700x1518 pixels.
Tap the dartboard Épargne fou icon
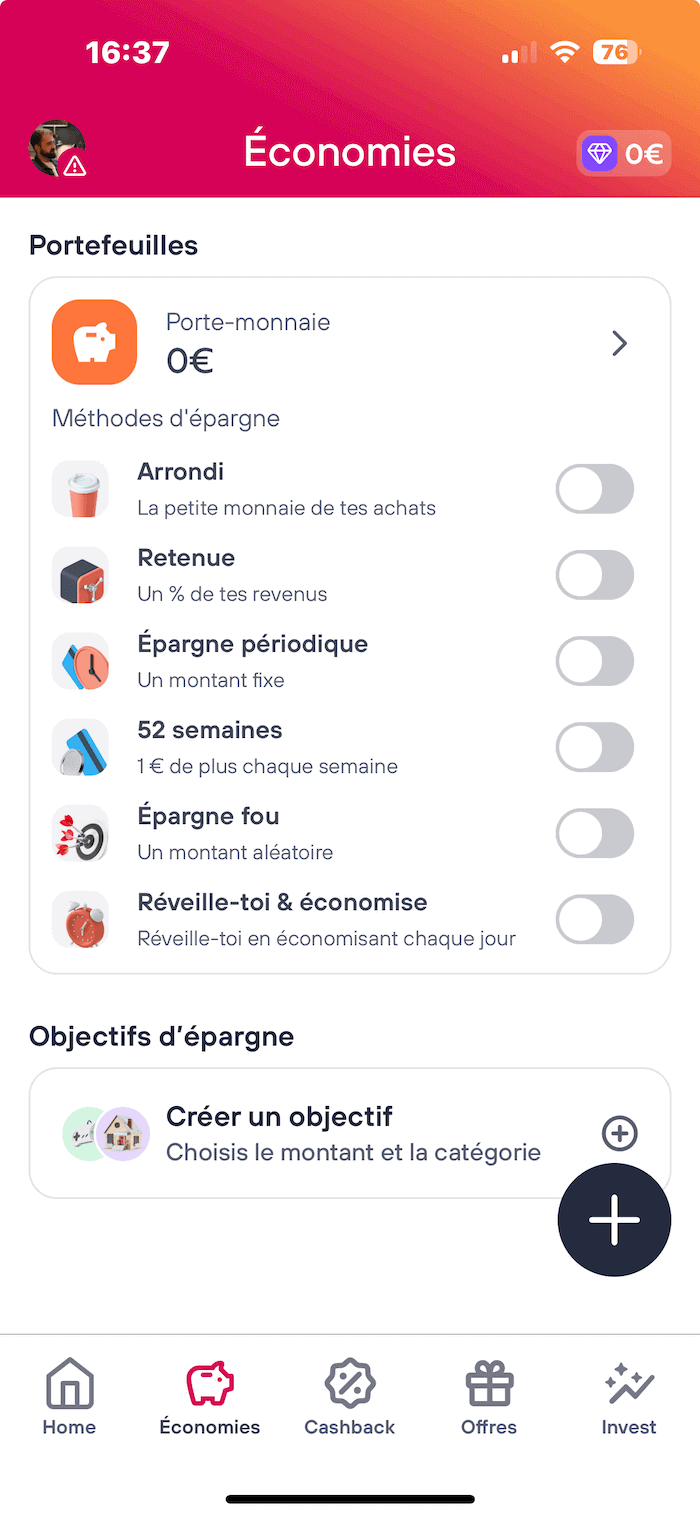[80, 833]
